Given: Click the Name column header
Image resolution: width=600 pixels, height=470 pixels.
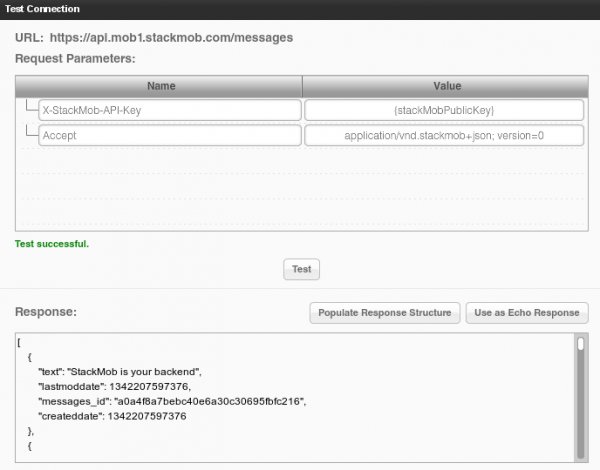Looking at the screenshot, I should (159, 86).
